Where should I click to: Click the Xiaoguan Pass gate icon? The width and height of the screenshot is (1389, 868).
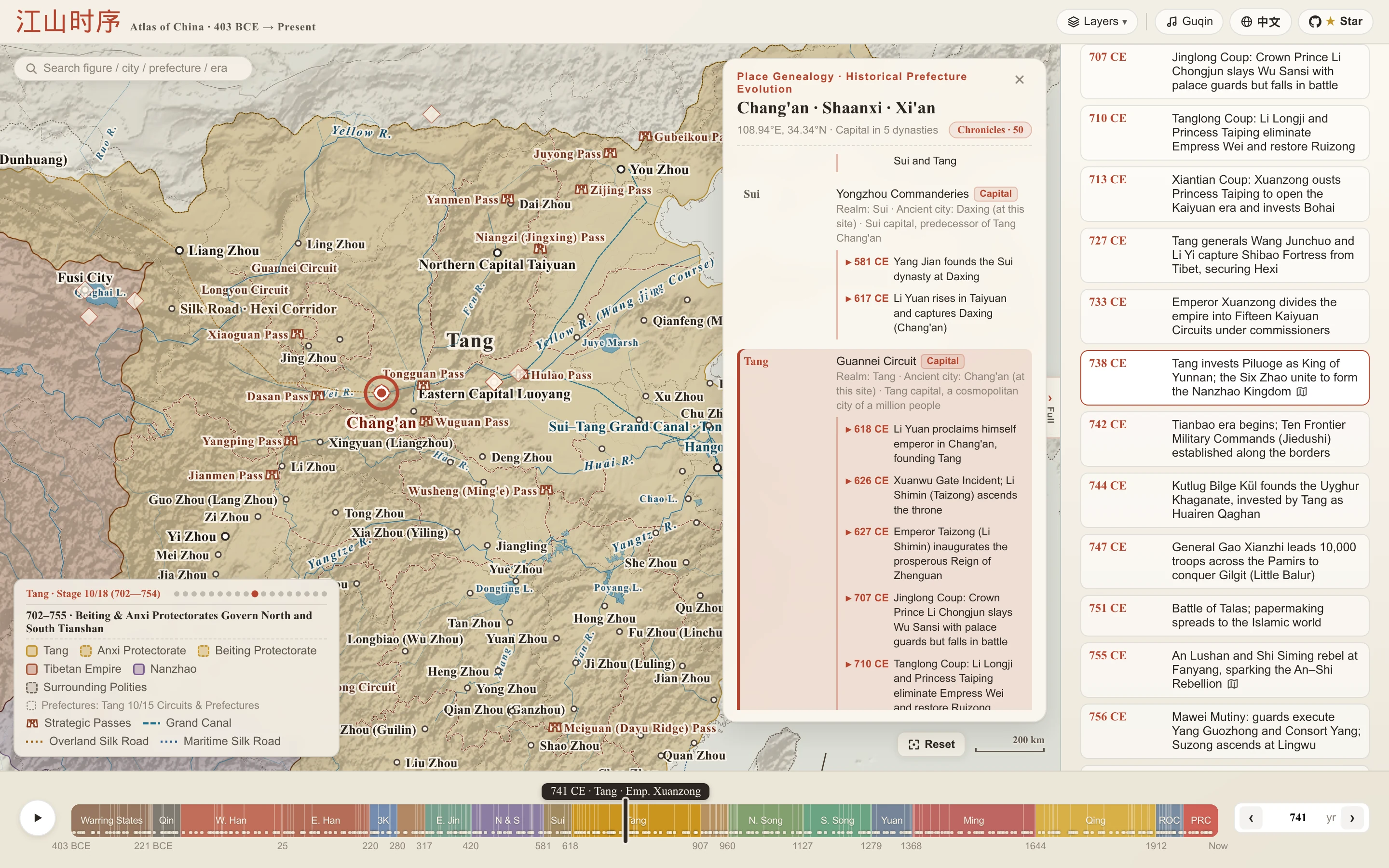coord(297,334)
